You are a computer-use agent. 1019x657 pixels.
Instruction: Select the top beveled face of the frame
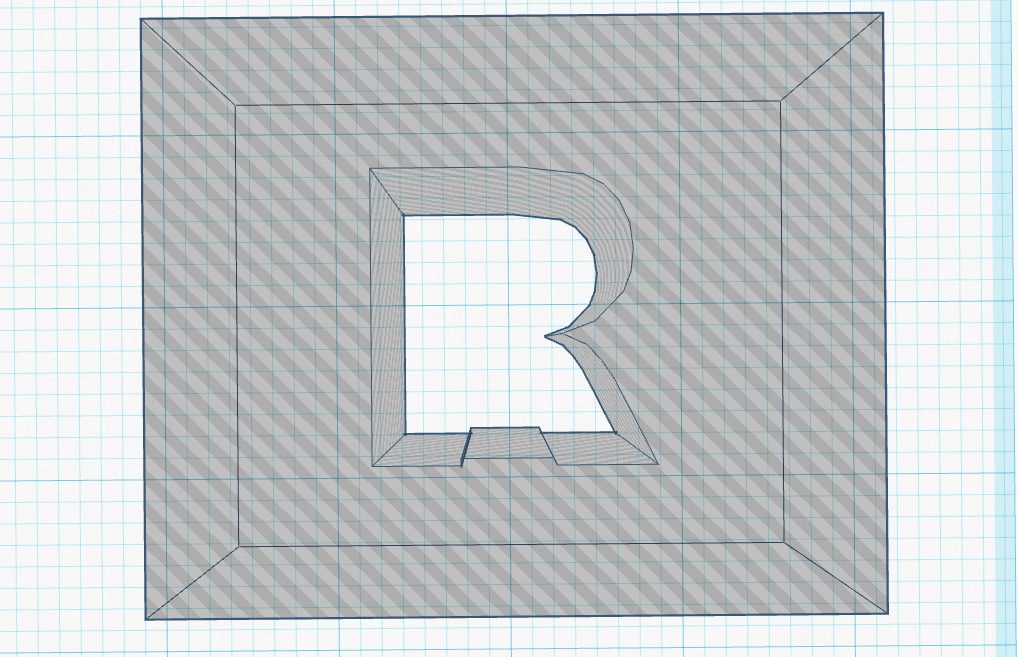510,58
